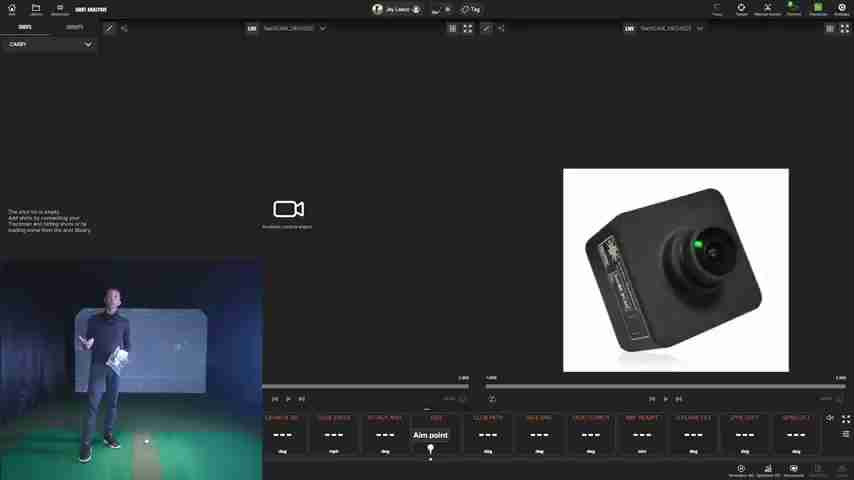This screenshot has height=480, width=854.
Task: Expand the right video source dropdown chevron
Action: click(x=700, y=28)
